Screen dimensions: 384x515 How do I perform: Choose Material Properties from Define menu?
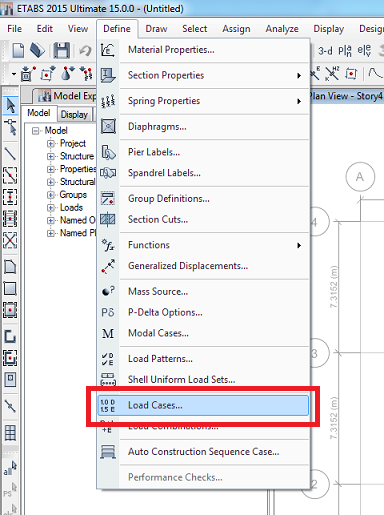[204, 50]
